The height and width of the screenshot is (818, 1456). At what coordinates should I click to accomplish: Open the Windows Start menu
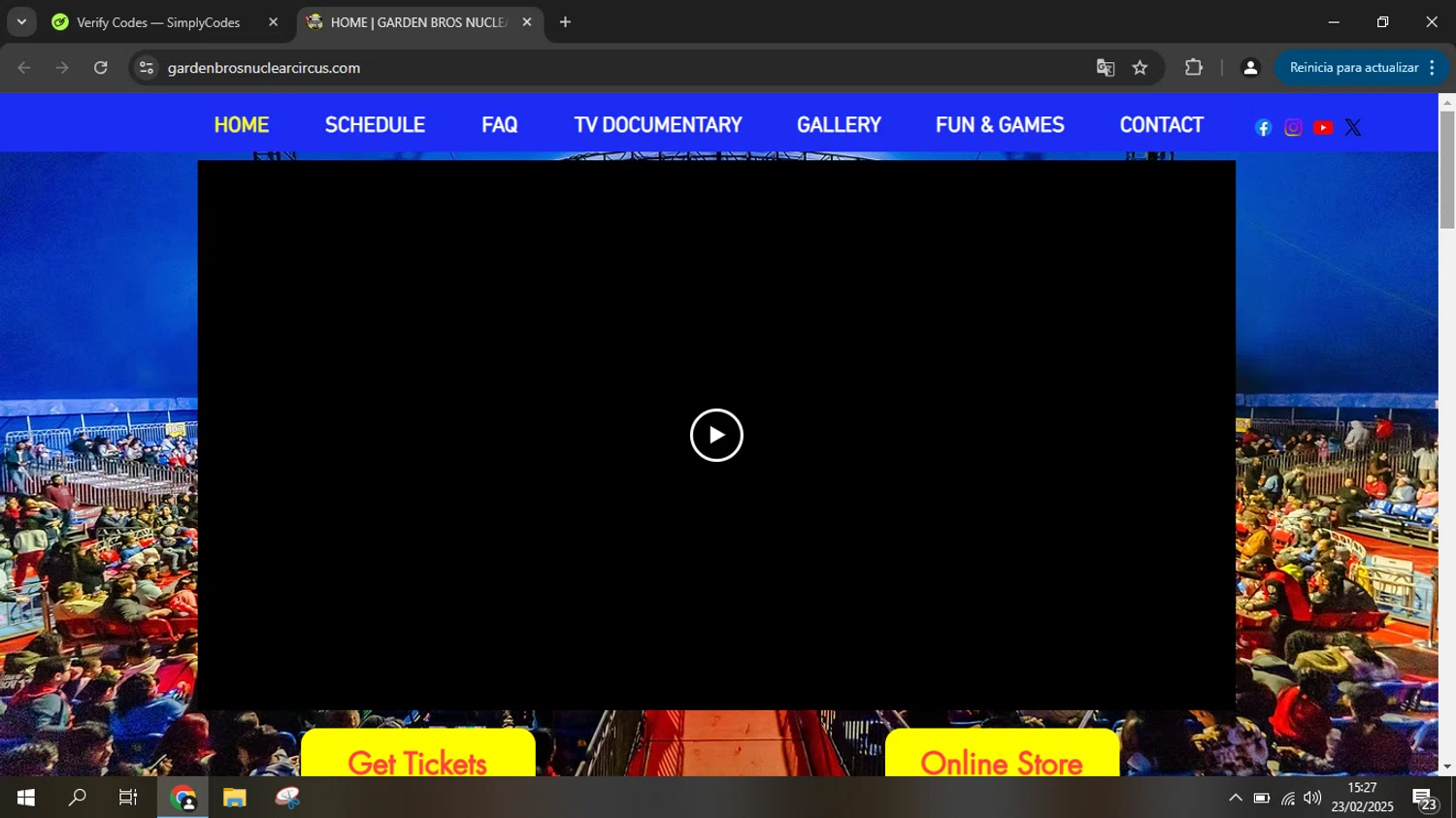pyautogui.click(x=26, y=798)
